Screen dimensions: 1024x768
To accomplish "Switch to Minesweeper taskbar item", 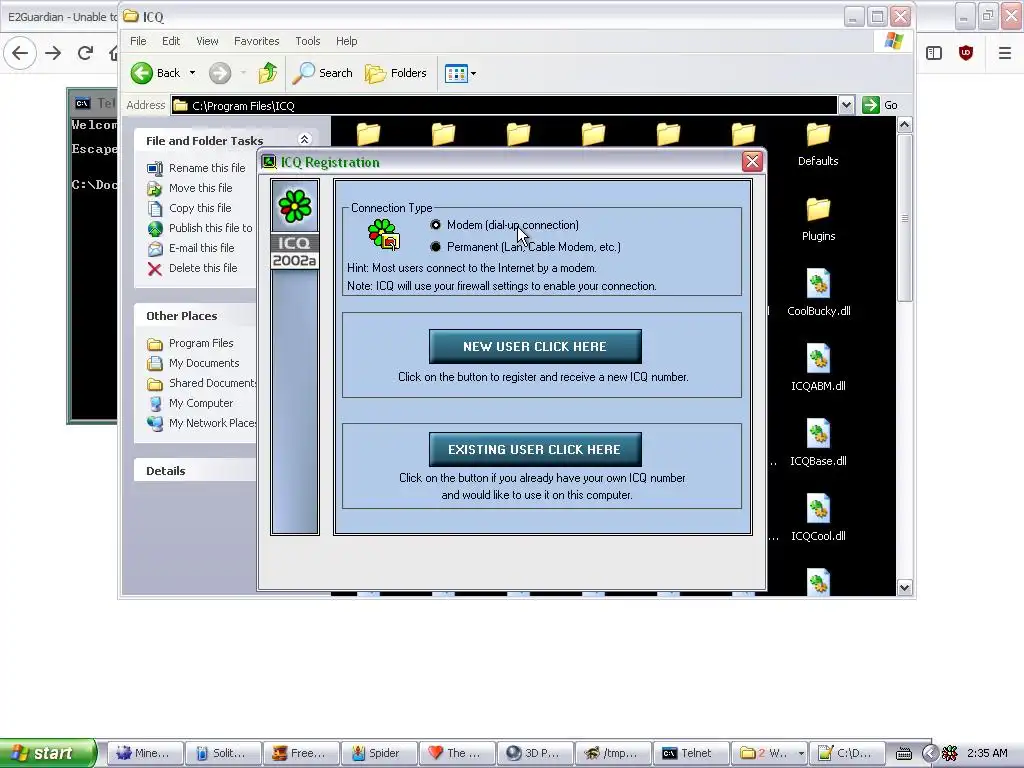I will click(144, 753).
